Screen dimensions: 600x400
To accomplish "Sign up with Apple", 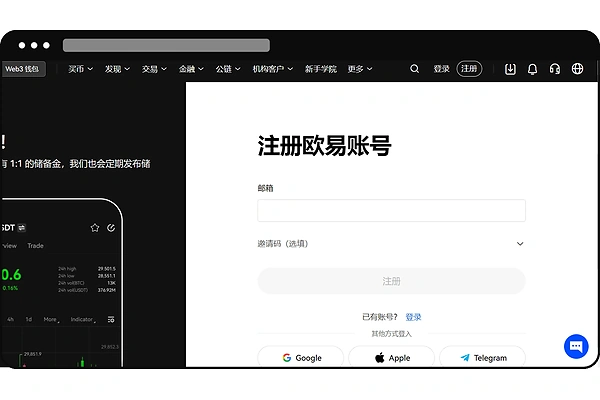I will 391,358.
